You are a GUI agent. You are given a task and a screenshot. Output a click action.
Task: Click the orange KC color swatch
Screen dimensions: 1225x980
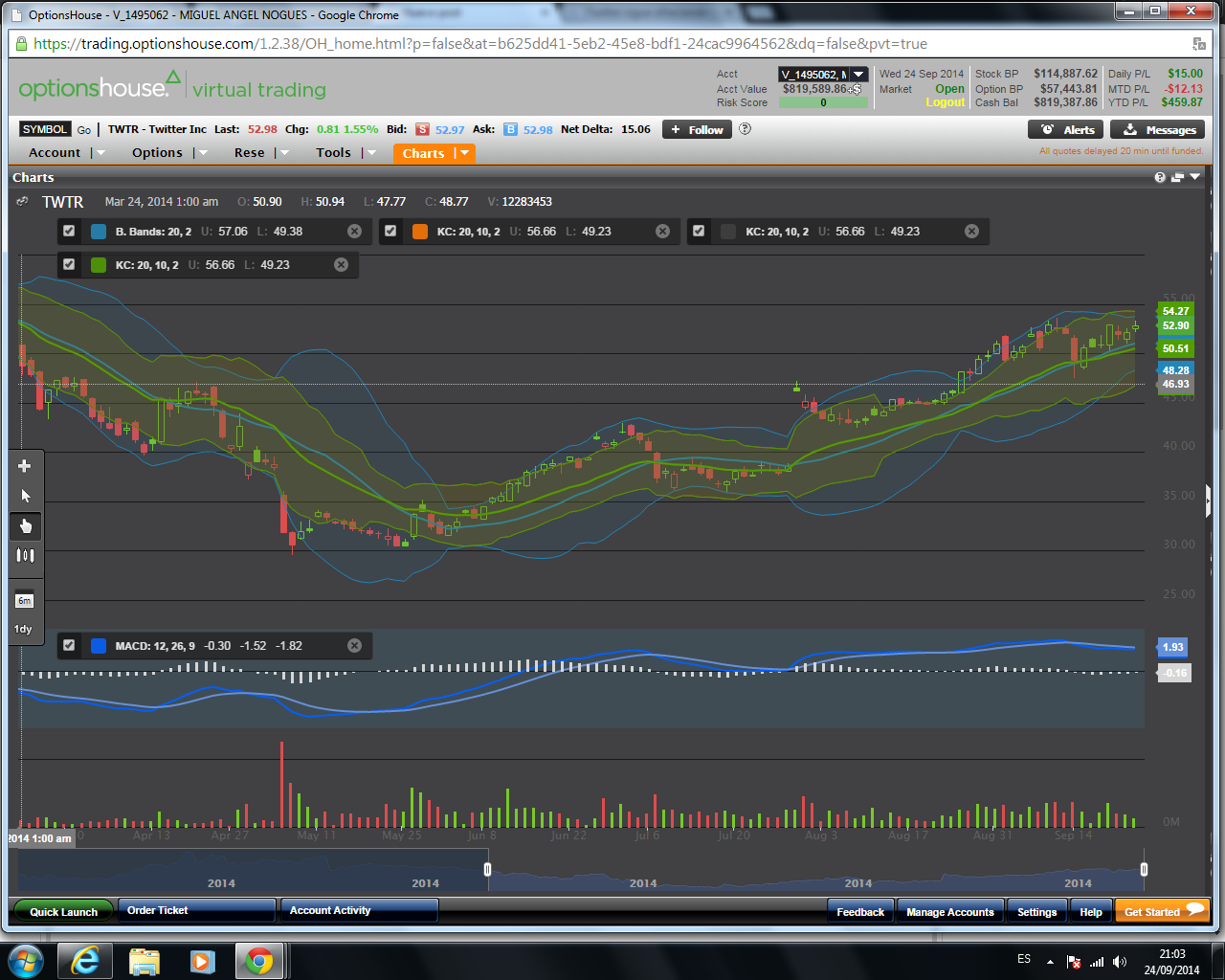click(420, 232)
